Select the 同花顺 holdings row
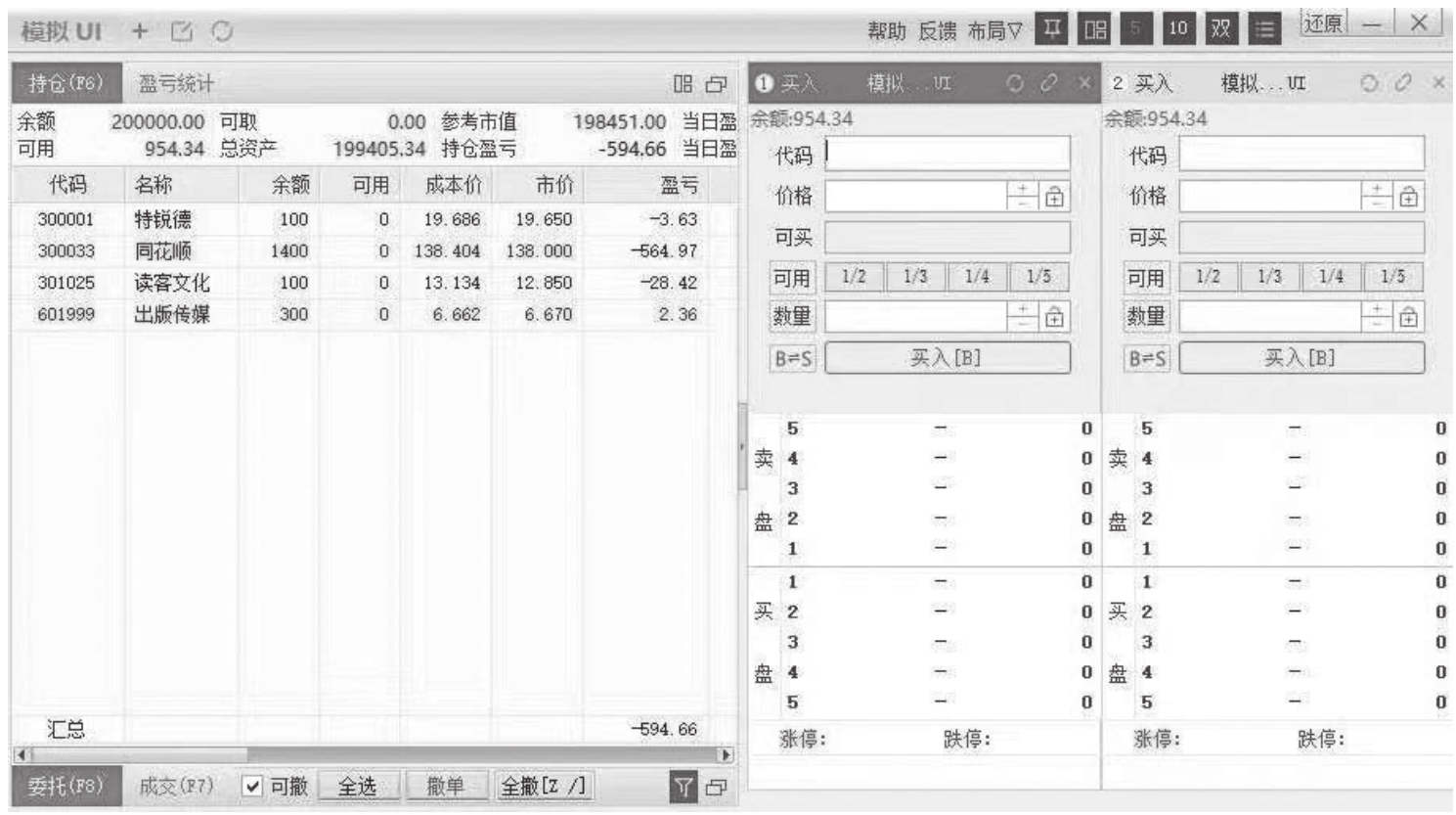Viewport: 1456px width, 815px height. [x=374, y=251]
